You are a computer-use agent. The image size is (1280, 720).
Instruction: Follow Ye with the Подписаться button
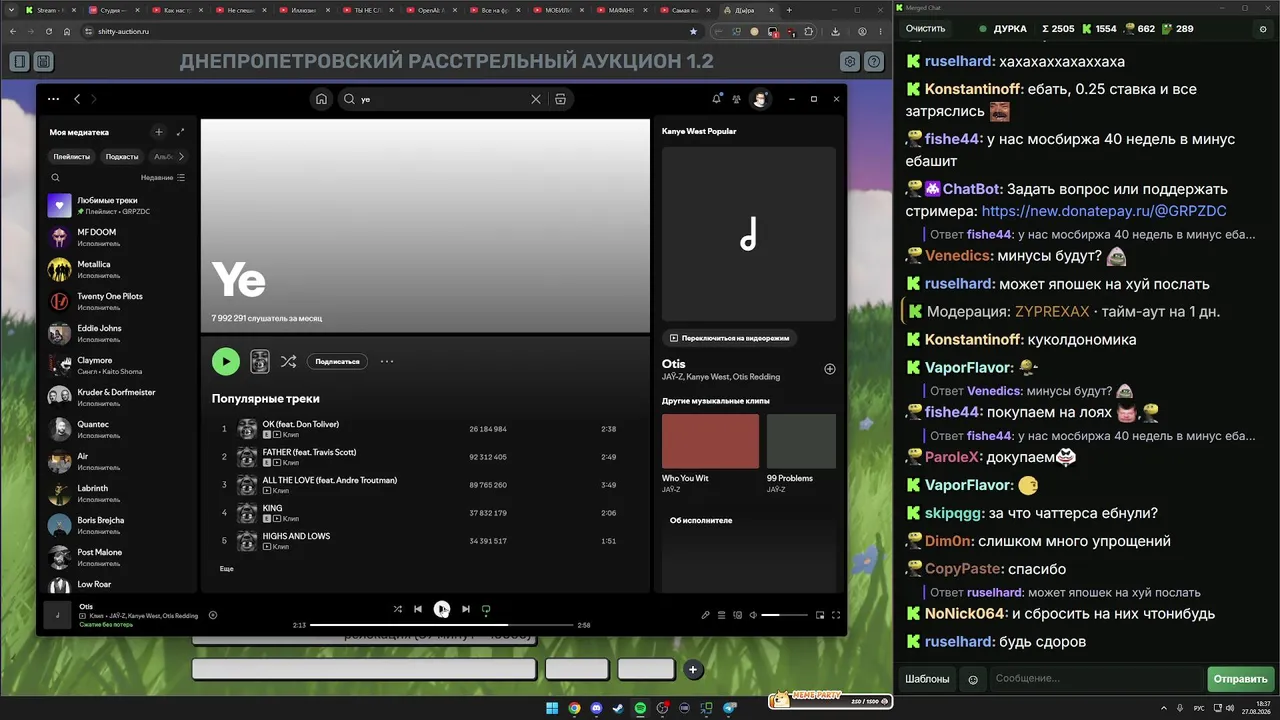point(337,362)
